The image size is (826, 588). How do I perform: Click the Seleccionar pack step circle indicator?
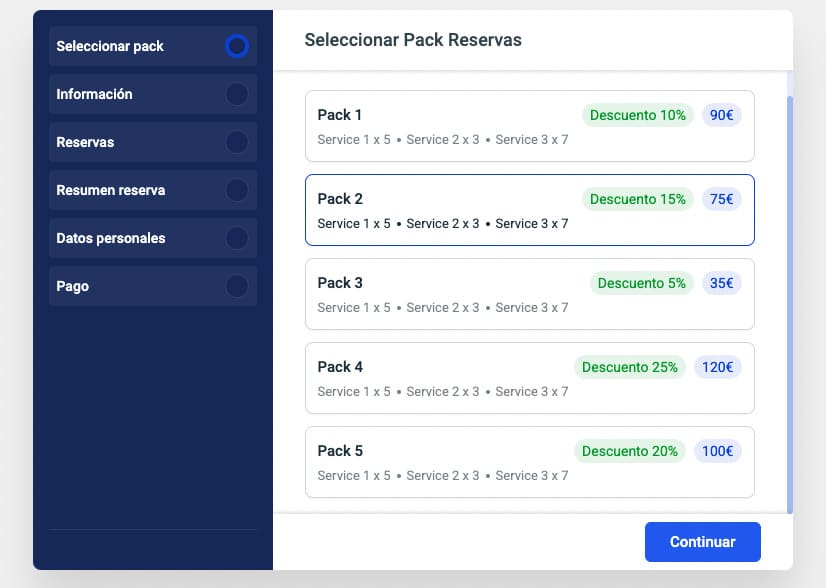236,46
